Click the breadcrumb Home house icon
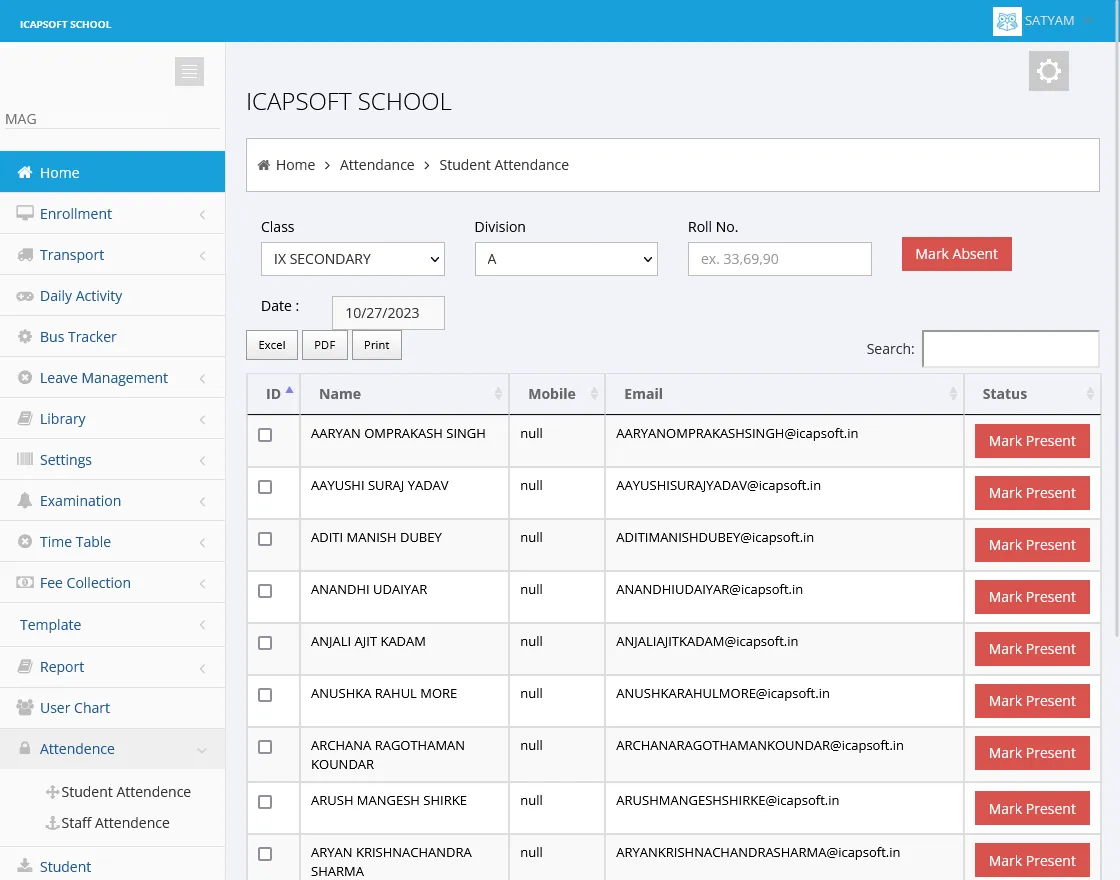1120x880 pixels. pos(264,165)
